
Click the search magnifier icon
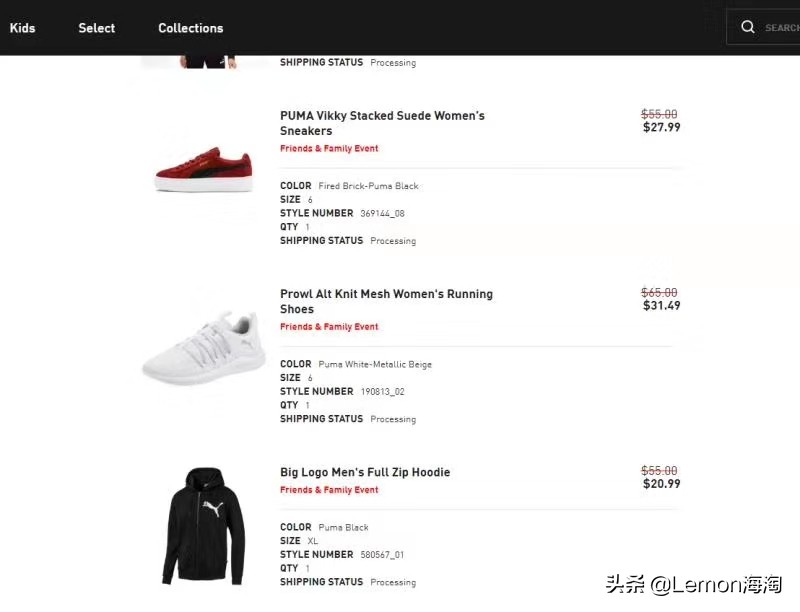[748, 27]
